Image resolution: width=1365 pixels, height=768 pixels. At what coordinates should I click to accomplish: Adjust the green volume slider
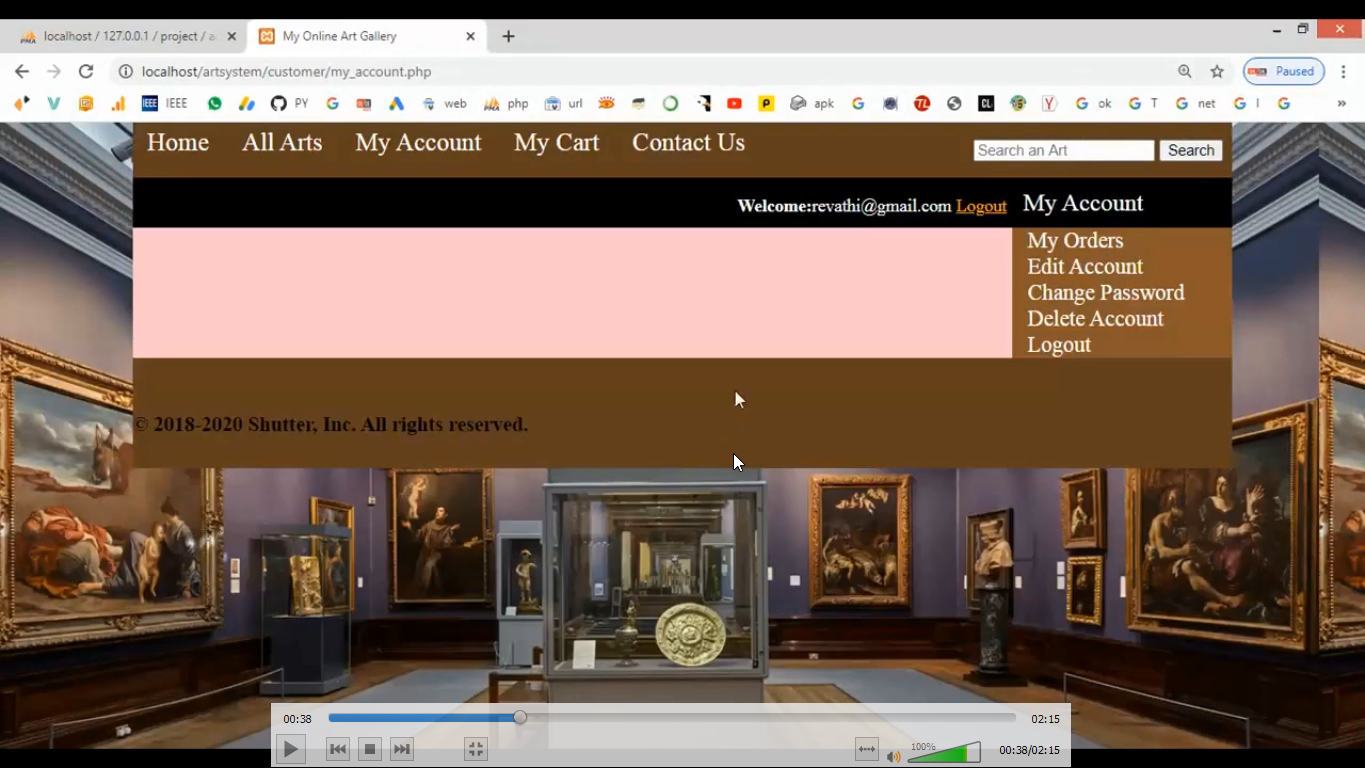click(x=944, y=753)
